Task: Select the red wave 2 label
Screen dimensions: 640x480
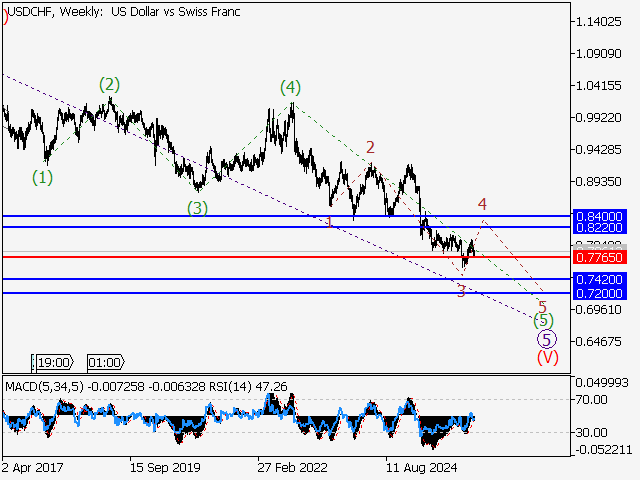Action: [370, 148]
